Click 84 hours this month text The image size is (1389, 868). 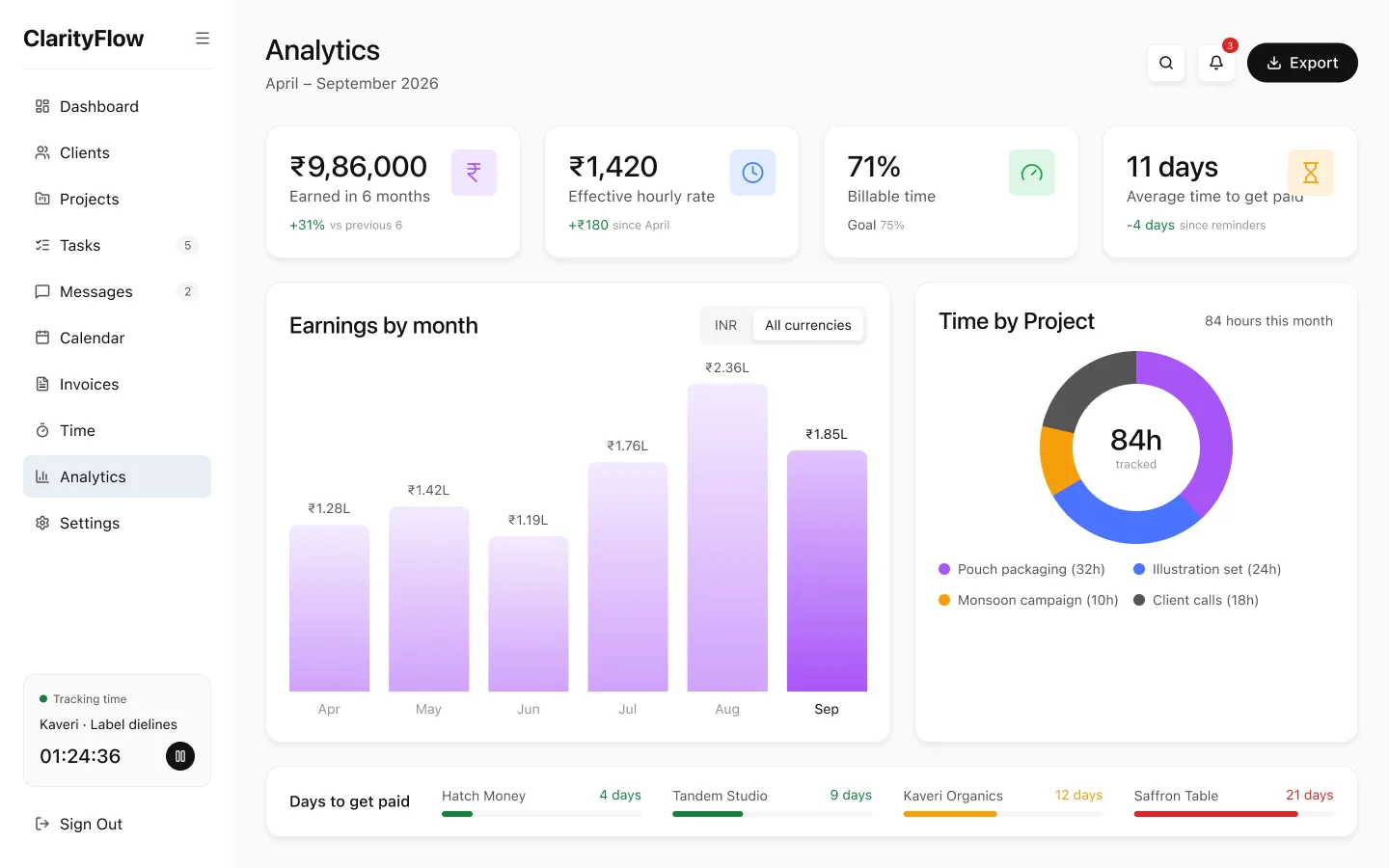pyautogui.click(x=1268, y=321)
